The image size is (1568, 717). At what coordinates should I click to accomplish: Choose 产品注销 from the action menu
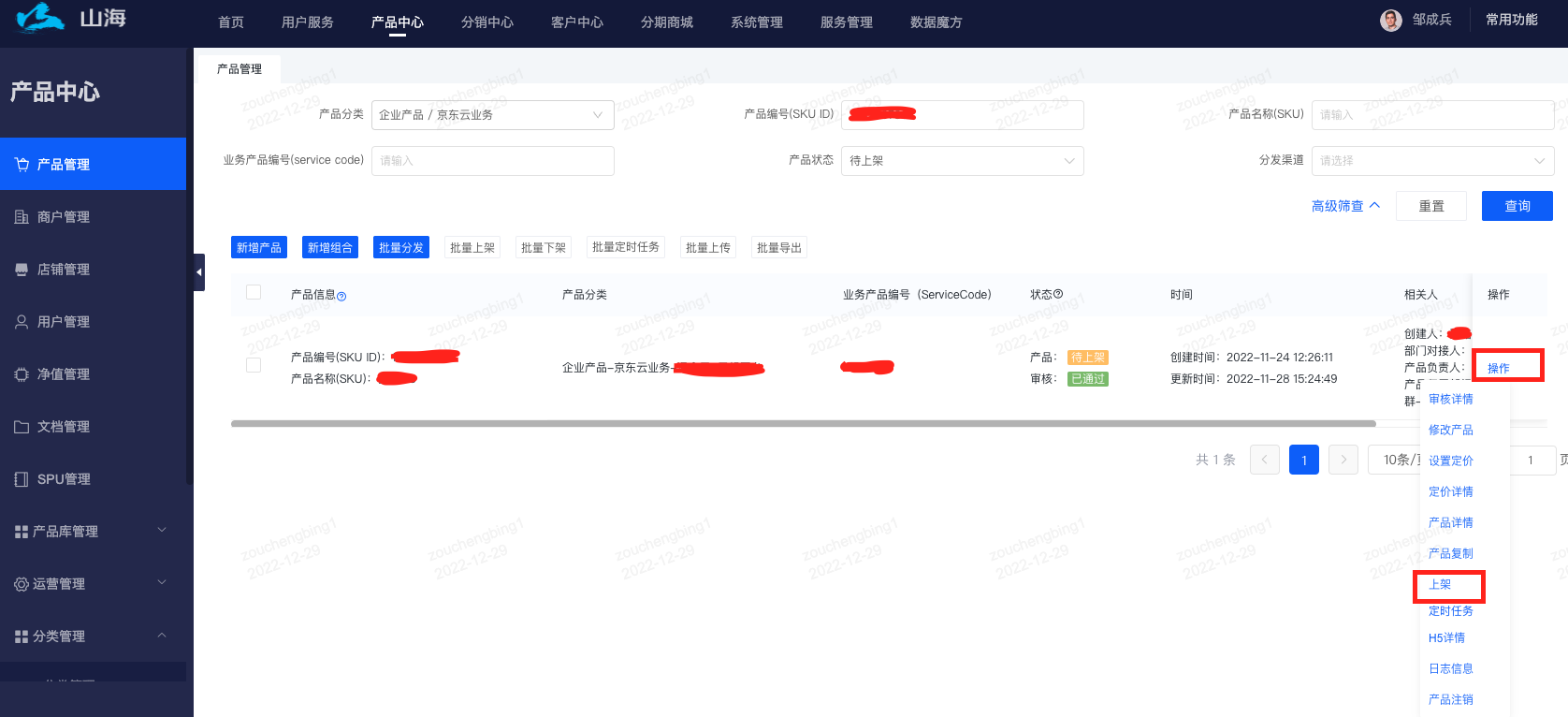coord(1451,699)
